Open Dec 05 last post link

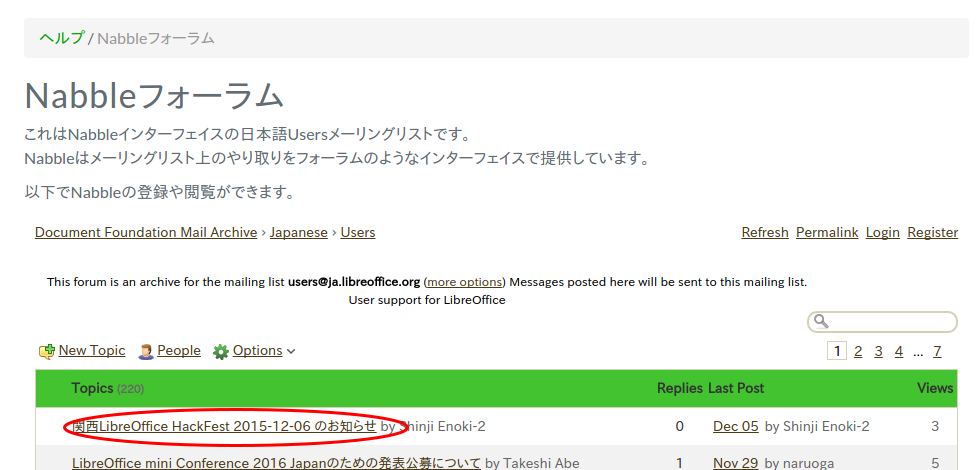(x=736, y=426)
